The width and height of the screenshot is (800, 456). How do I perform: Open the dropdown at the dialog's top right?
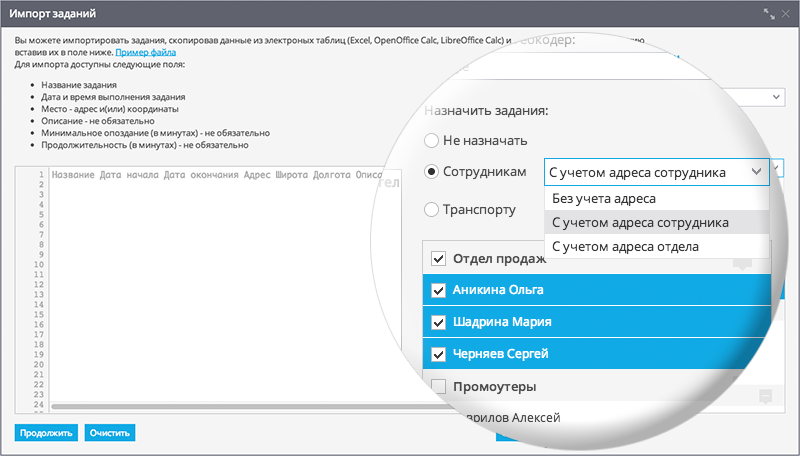click(x=776, y=97)
